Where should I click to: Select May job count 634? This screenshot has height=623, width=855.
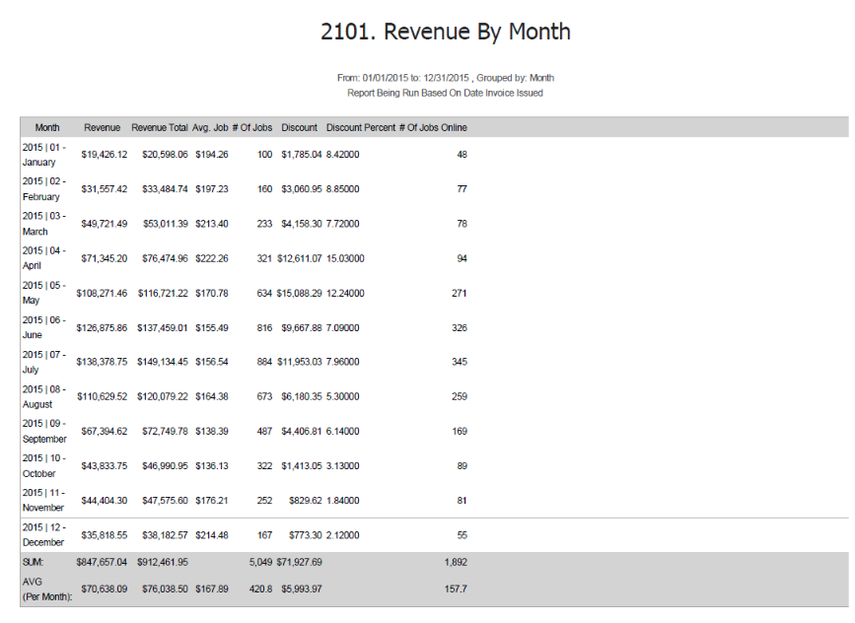pos(264,293)
